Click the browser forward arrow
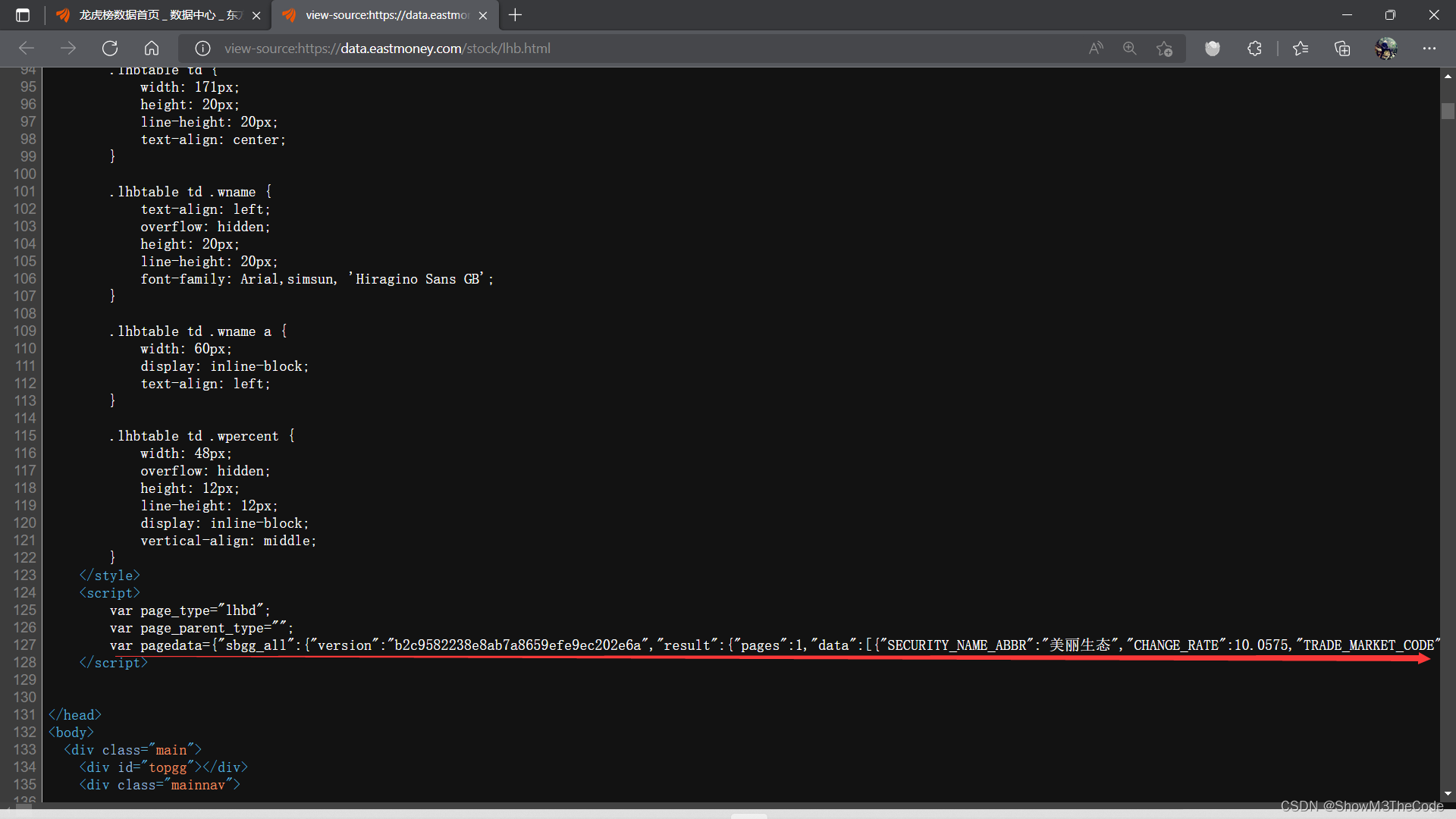The image size is (1456, 819). [68, 49]
